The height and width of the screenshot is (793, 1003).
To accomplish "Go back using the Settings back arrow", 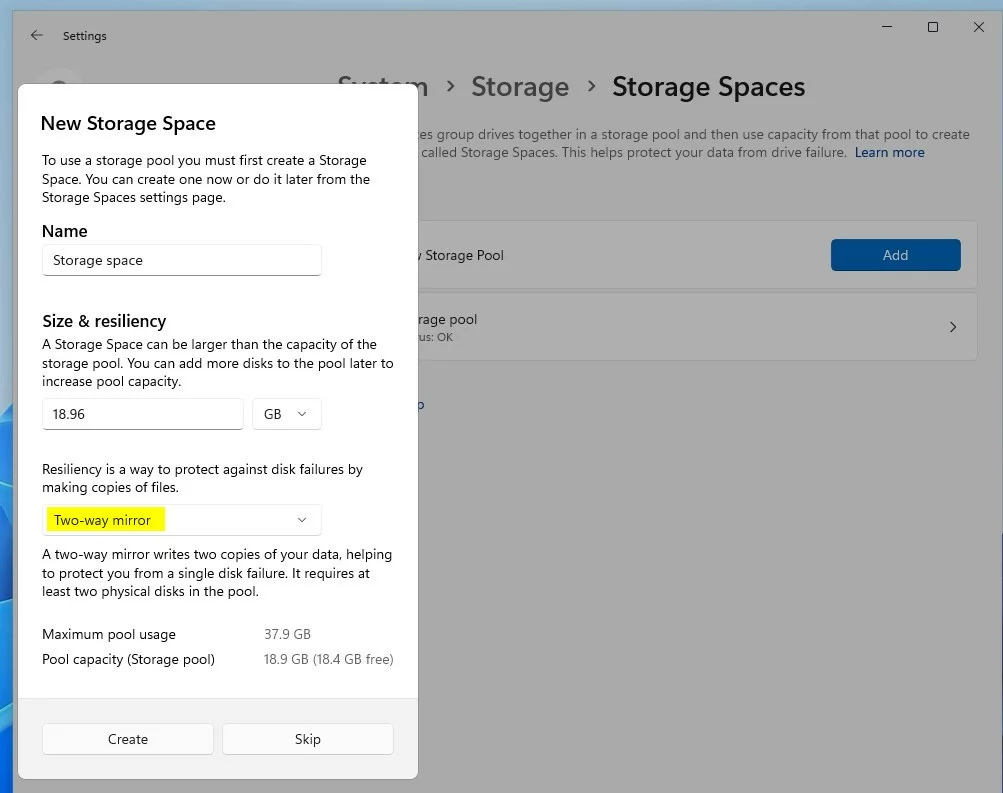I will click(36, 35).
